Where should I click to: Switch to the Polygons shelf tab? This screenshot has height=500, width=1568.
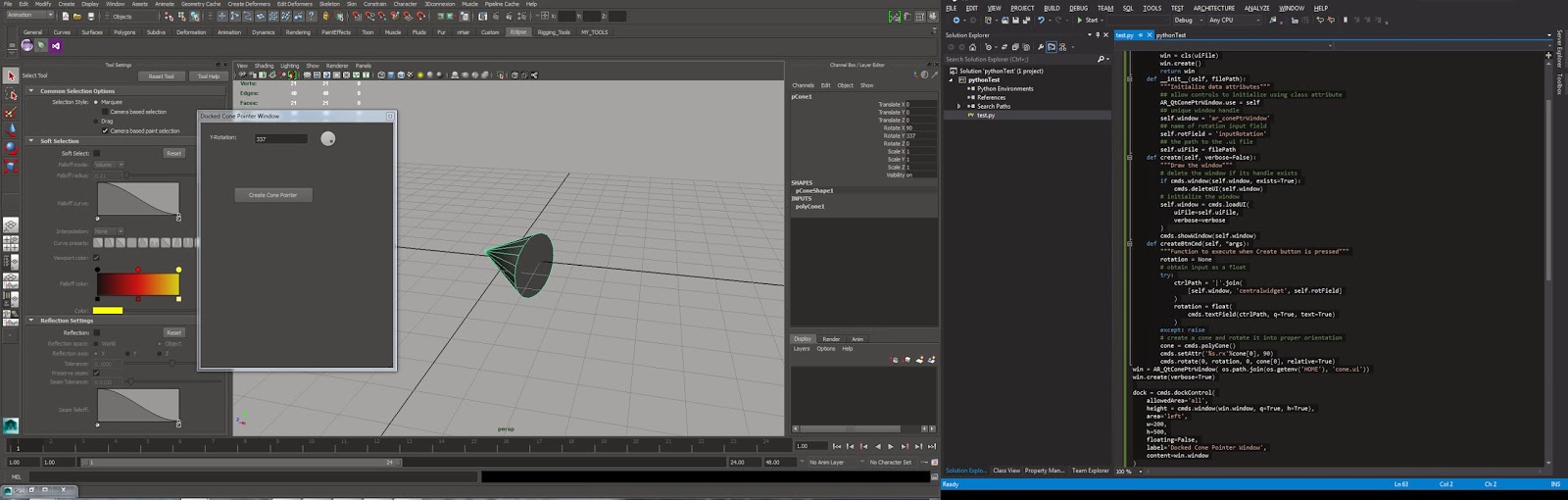tap(124, 32)
